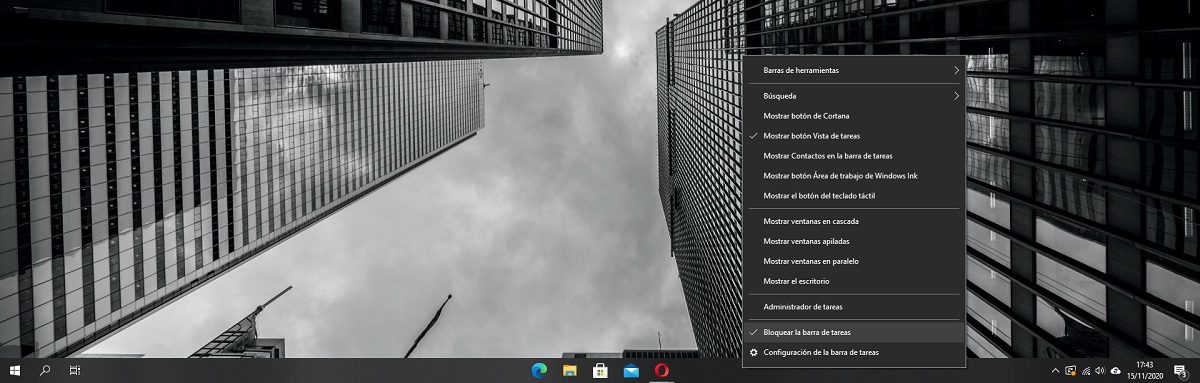
Task: Click the OneDrive cloud tray icon
Action: 1116,371
